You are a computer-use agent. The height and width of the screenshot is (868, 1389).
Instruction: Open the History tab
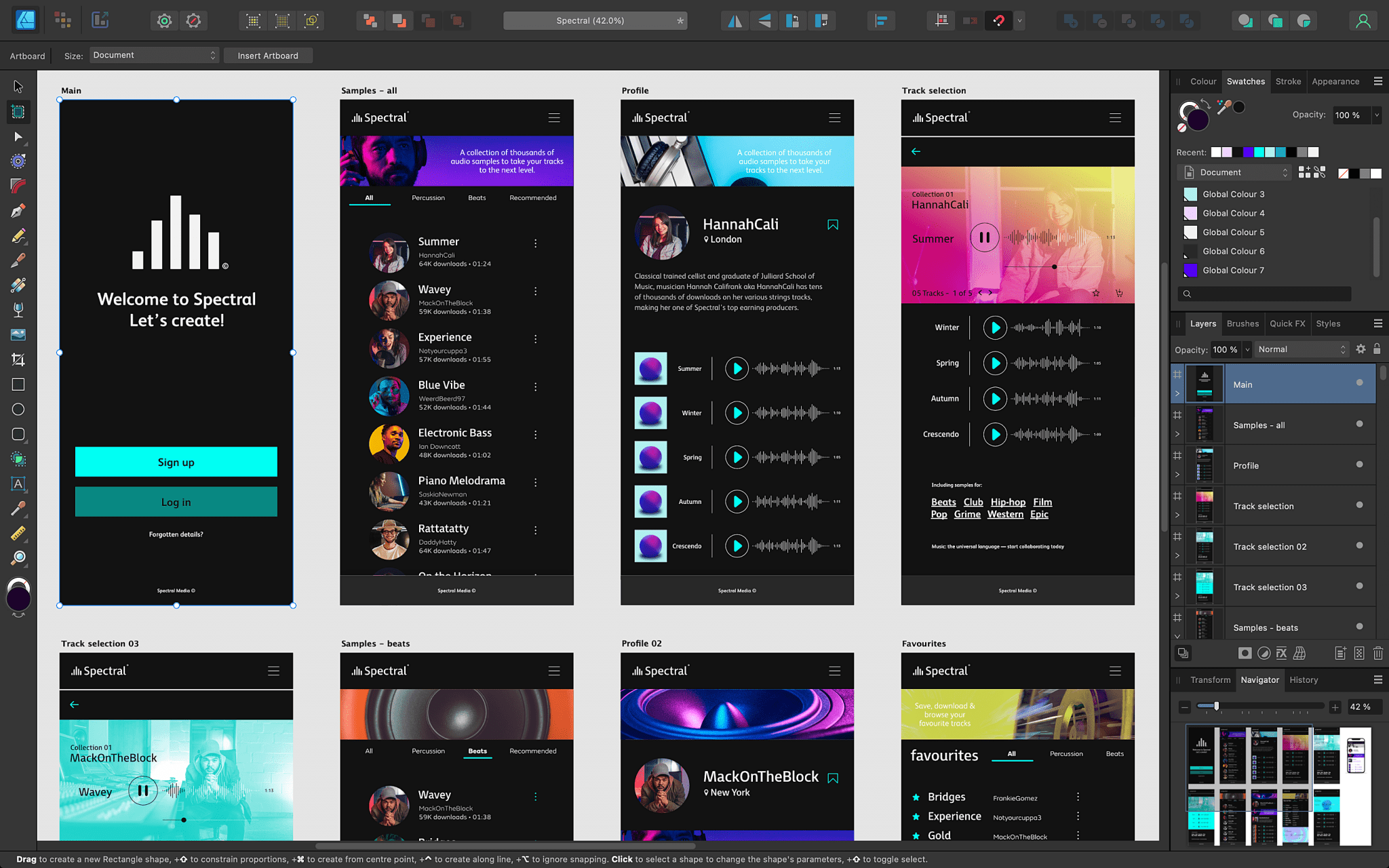(x=1304, y=679)
